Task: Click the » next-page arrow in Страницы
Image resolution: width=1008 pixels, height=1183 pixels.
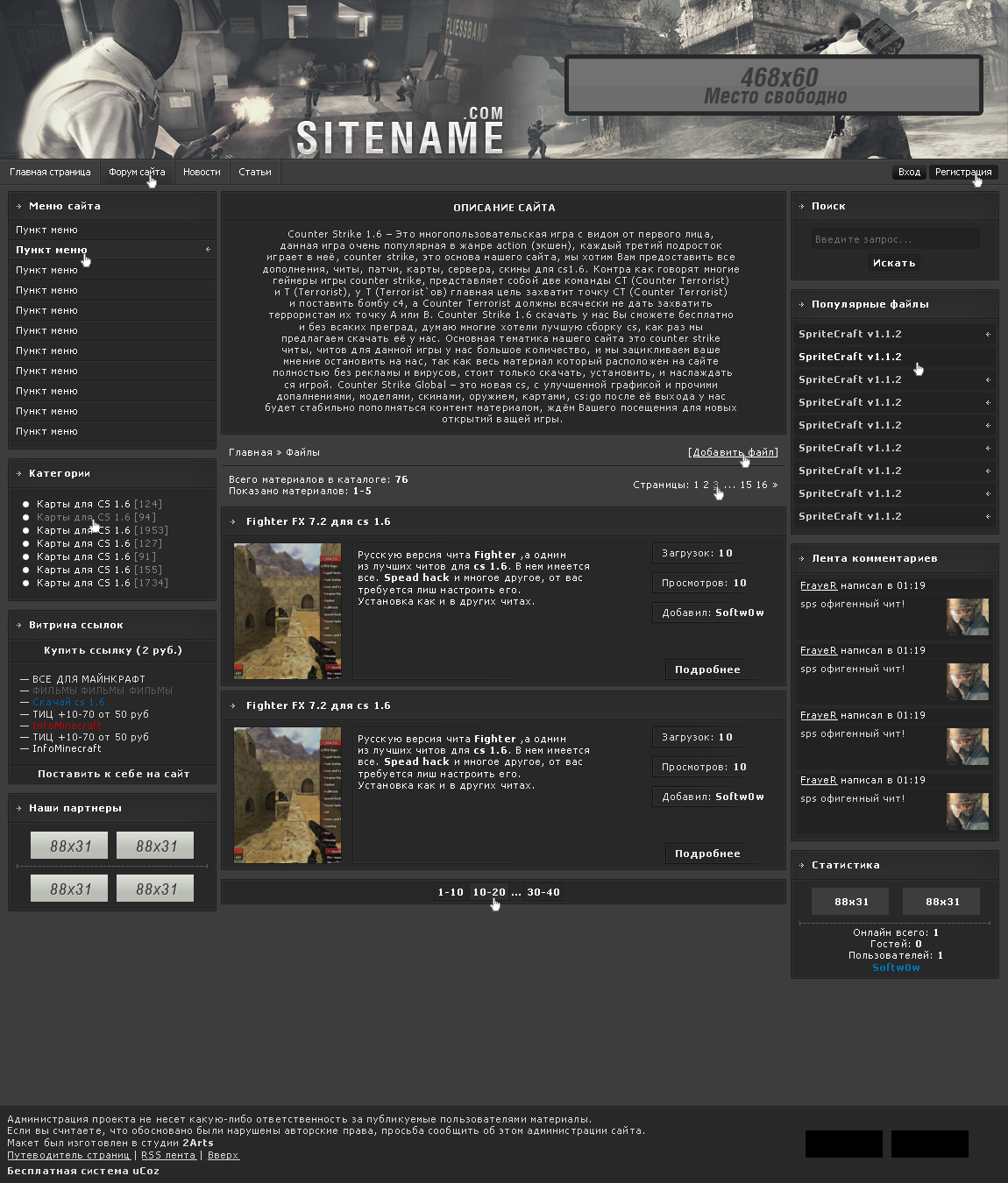Action: tap(775, 485)
